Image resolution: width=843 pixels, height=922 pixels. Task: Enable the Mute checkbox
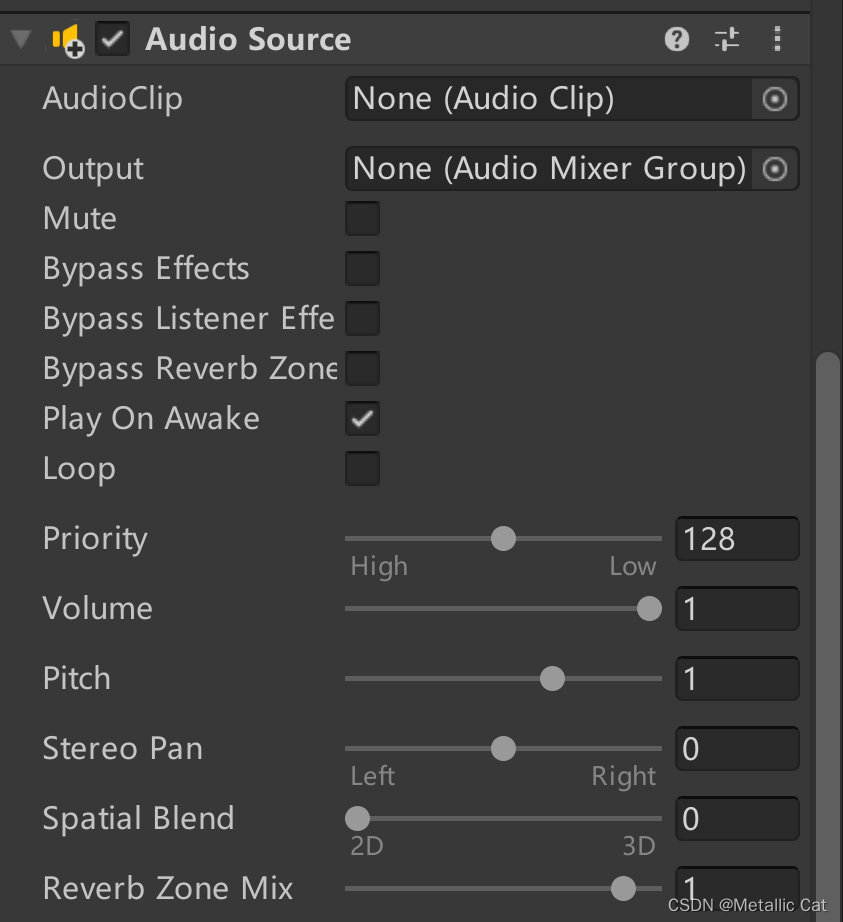click(362, 219)
